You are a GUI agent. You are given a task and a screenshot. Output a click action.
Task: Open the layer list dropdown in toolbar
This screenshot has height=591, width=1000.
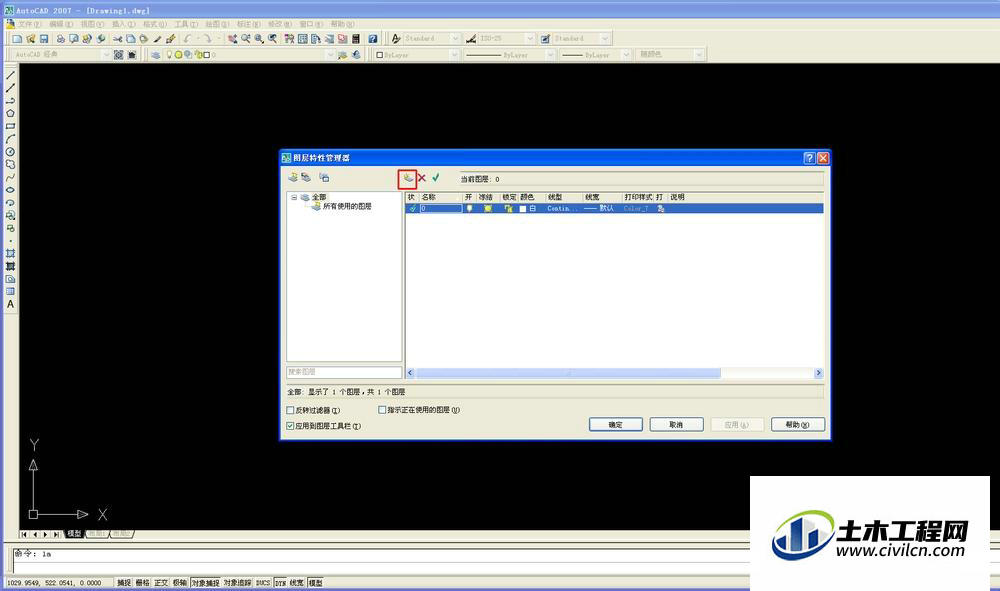pyautogui.click(x=330, y=55)
